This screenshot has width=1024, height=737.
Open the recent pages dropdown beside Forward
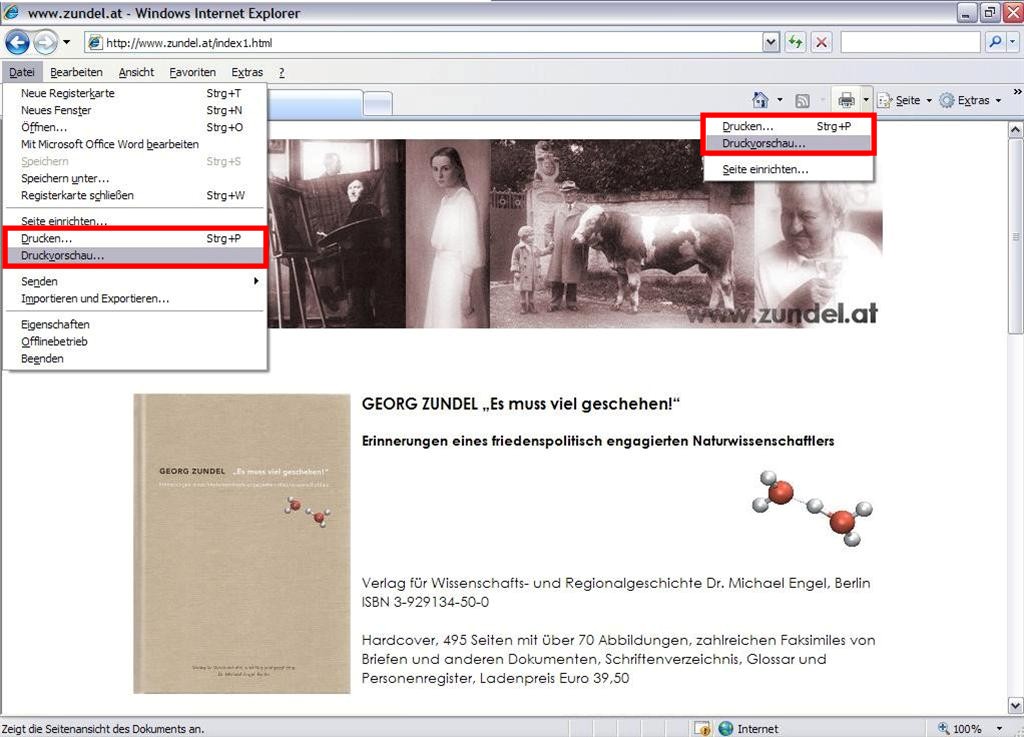tap(67, 43)
